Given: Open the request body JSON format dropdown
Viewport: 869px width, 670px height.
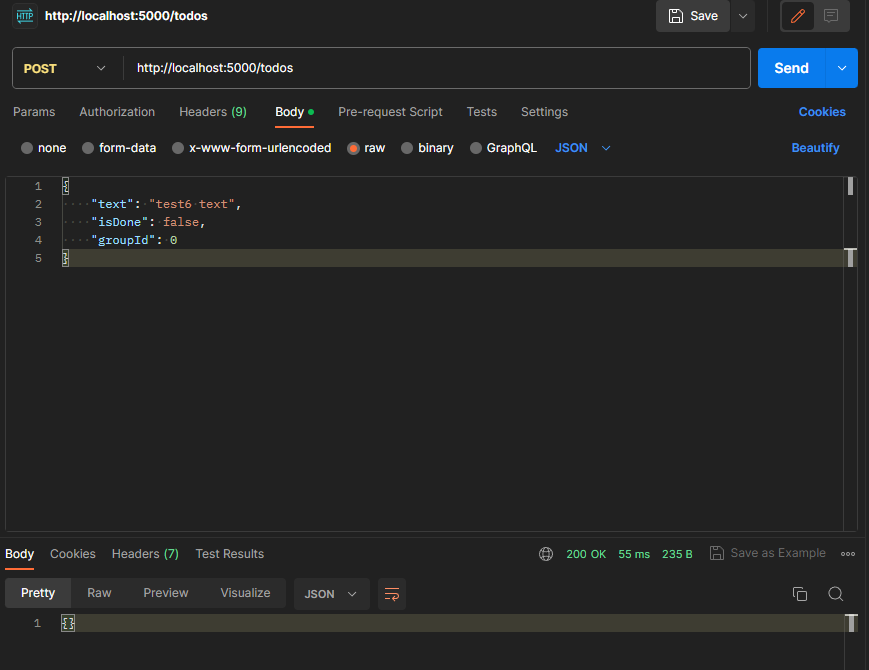Looking at the screenshot, I should pyautogui.click(x=582, y=148).
